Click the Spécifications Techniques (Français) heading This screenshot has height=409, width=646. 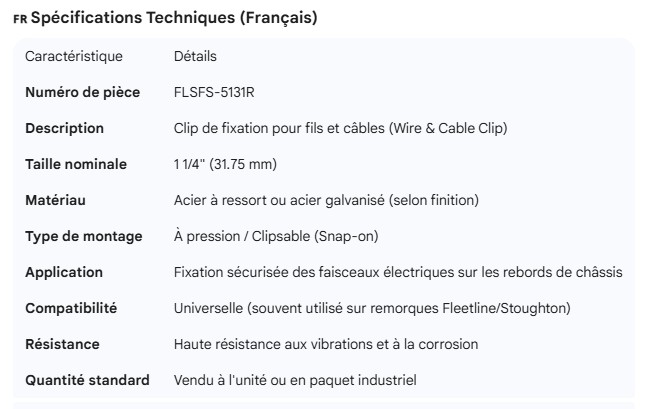tap(175, 19)
